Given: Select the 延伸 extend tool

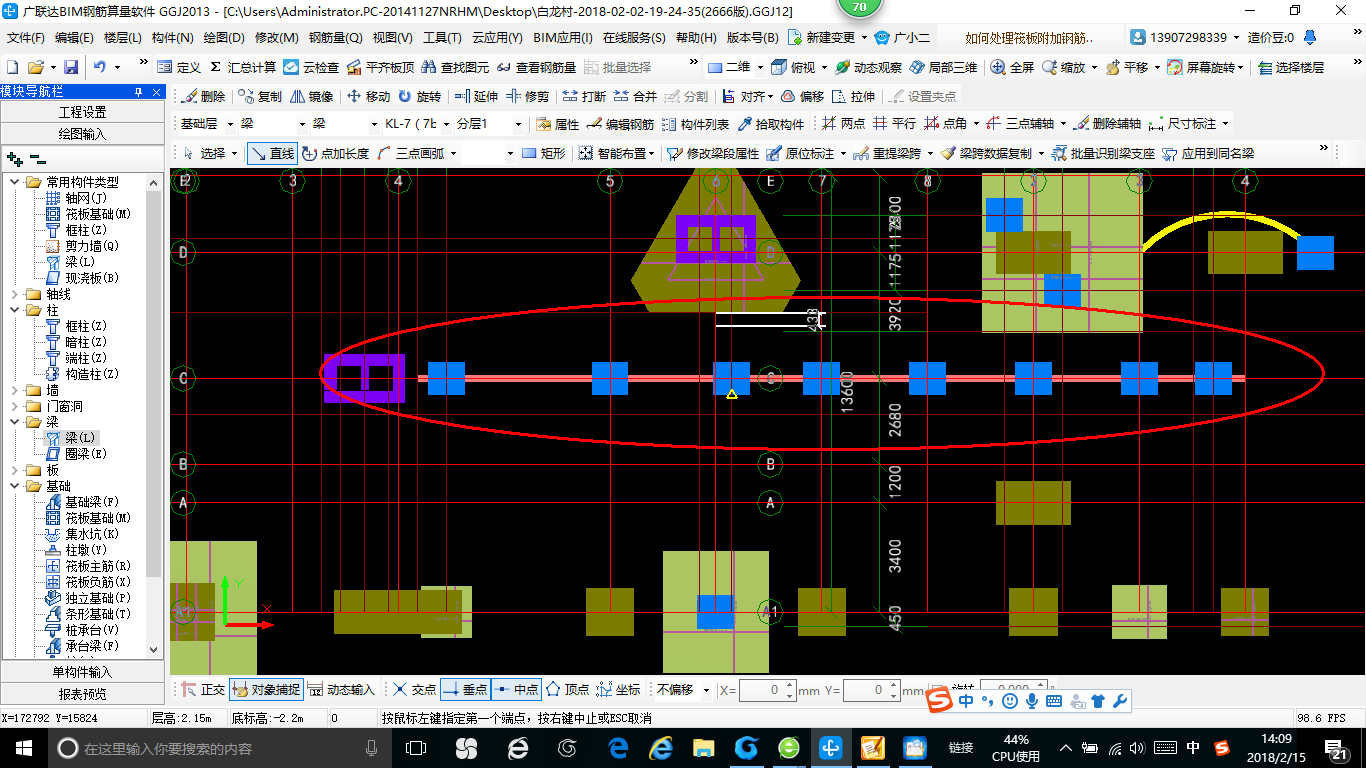Looking at the screenshot, I should 476,96.
